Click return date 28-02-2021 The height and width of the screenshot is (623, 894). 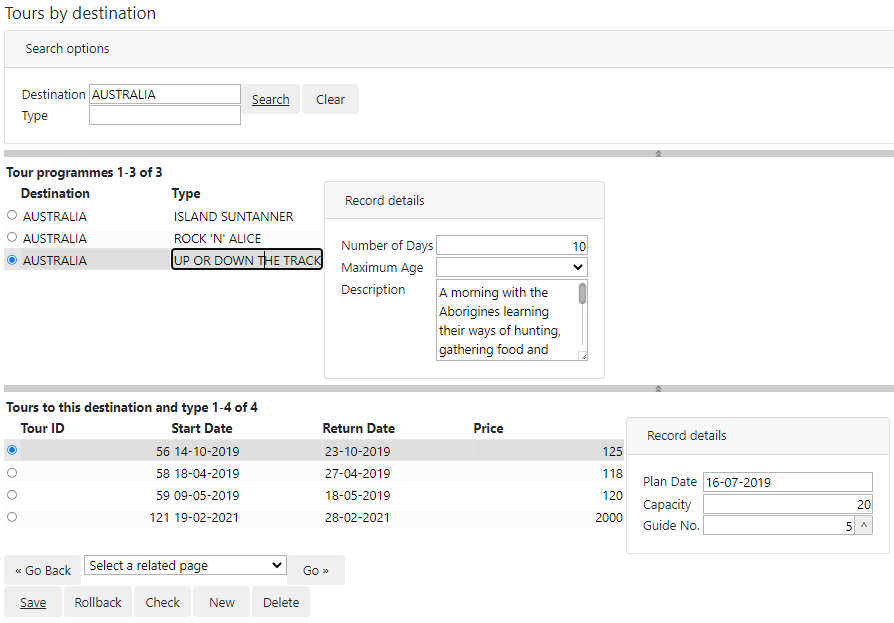(357, 518)
